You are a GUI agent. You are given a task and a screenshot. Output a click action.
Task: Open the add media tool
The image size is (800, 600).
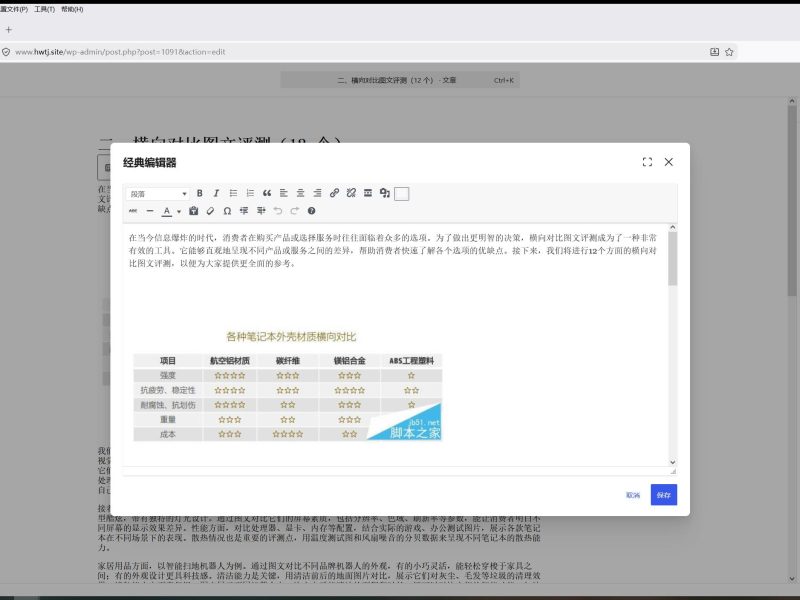tap(385, 193)
